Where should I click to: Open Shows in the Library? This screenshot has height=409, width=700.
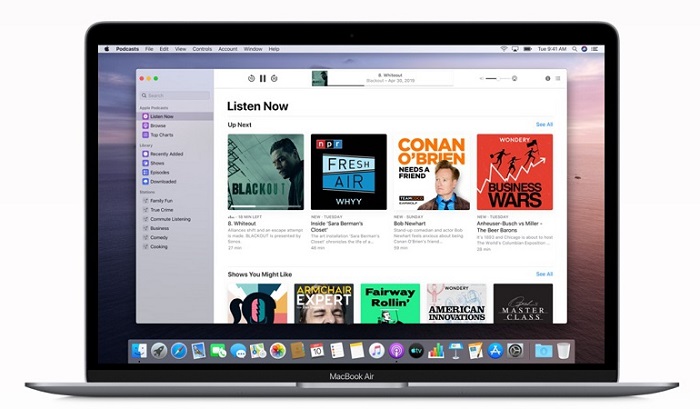point(175,163)
